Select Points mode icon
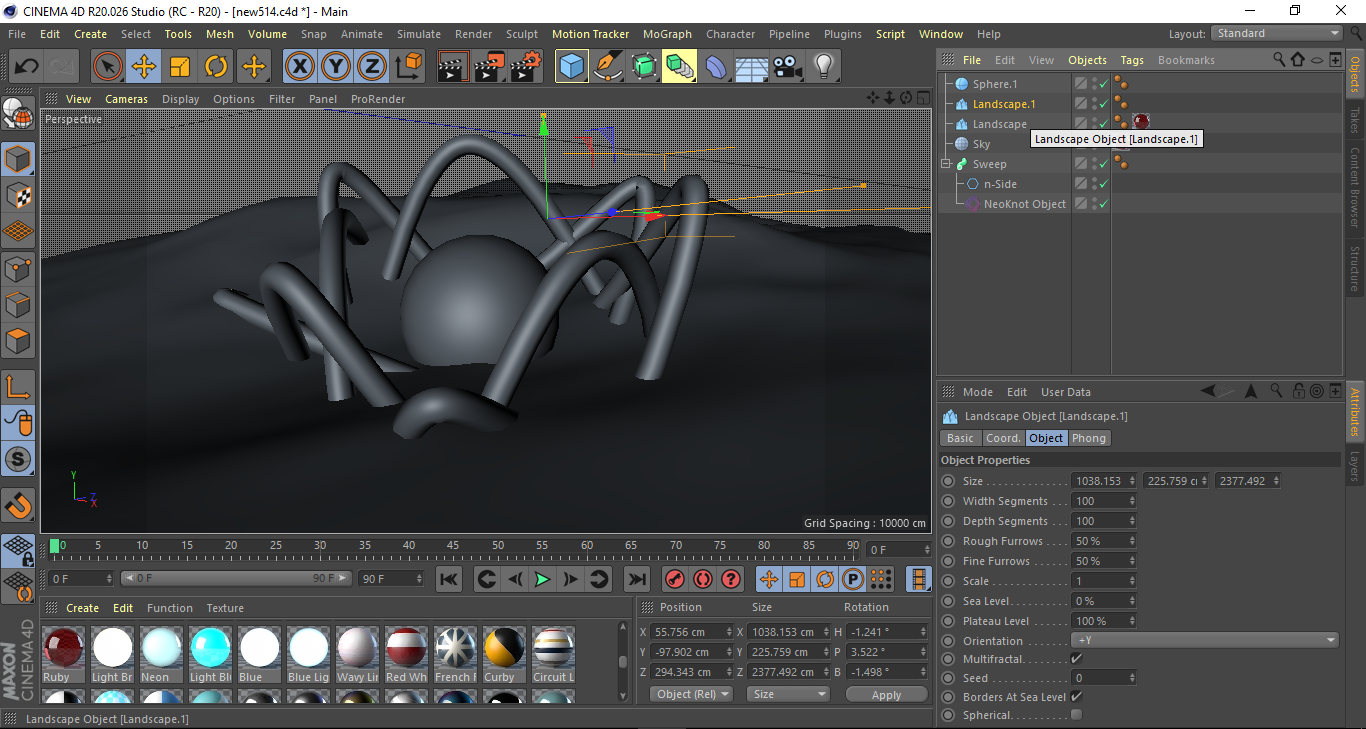The image size is (1366, 729). [x=18, y=268]
